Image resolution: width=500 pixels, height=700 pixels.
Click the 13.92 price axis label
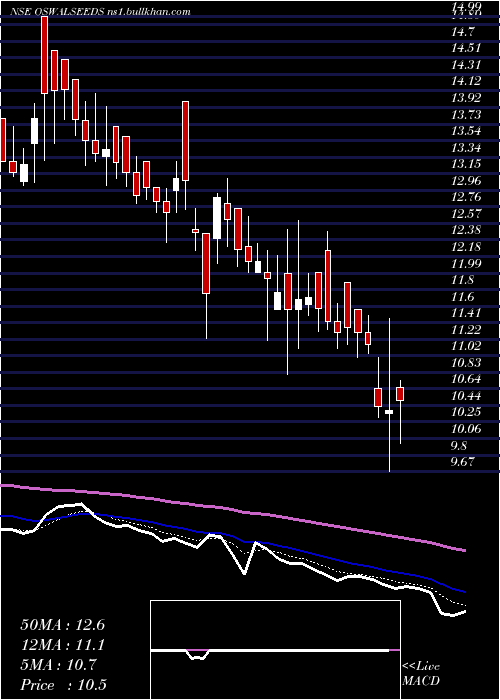click(465, 98)
